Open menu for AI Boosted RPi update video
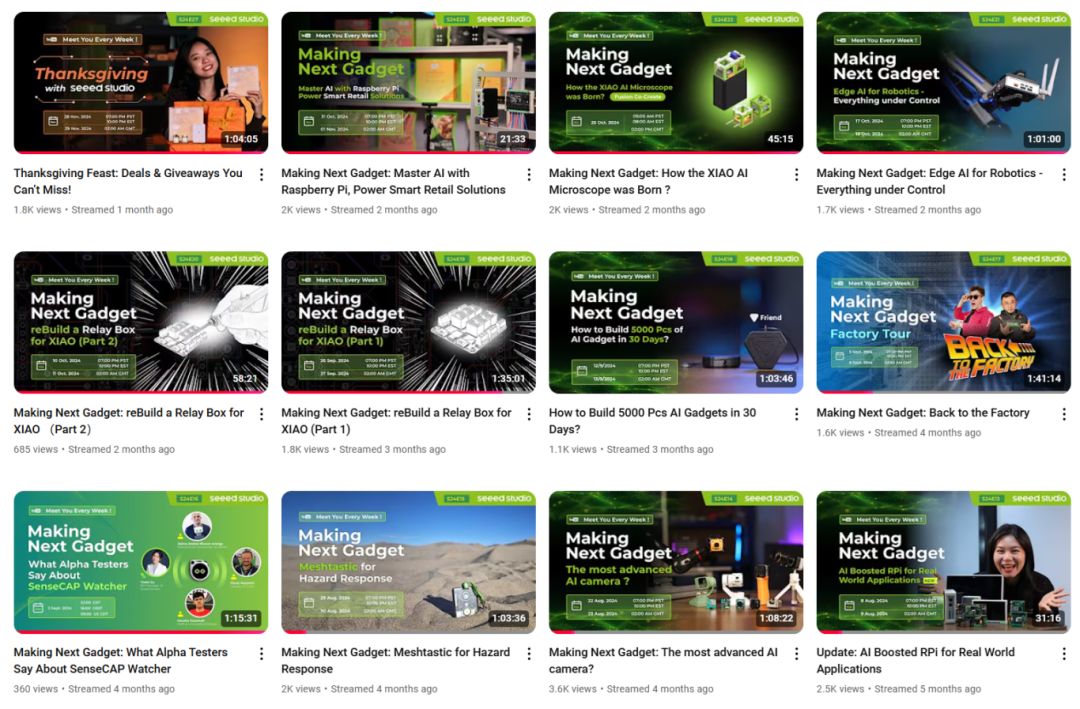 tap(1064, 654)
